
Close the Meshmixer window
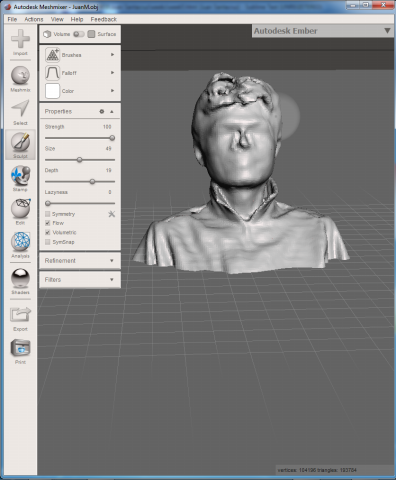coord(383,5)
